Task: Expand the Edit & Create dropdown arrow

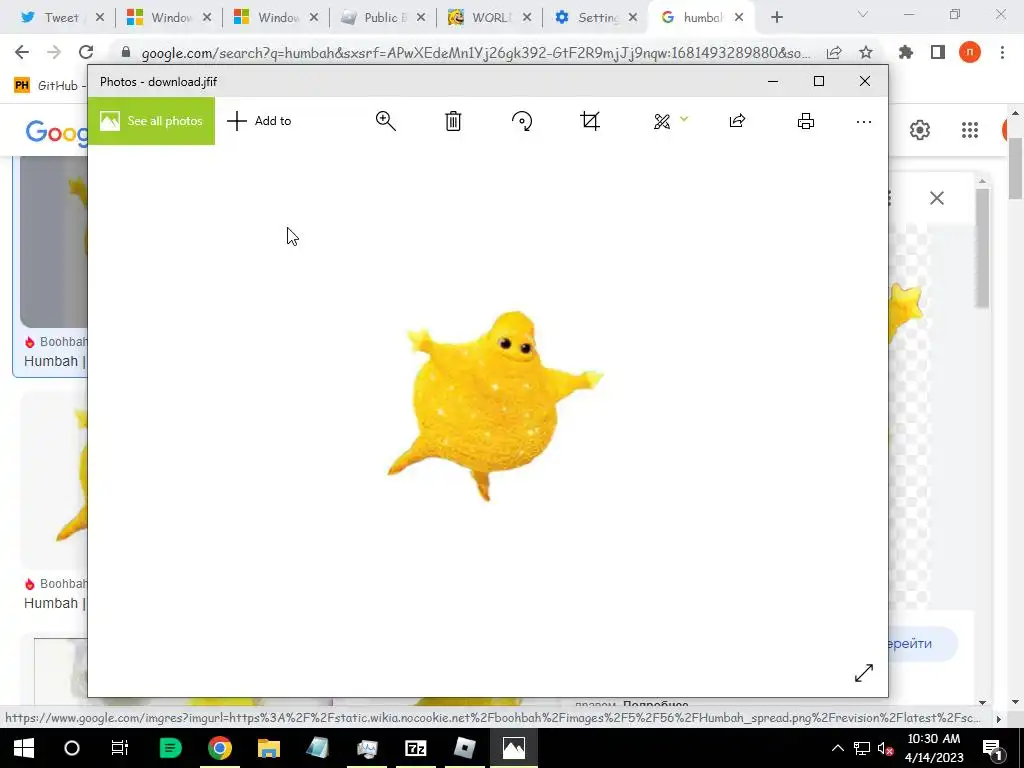Action: pos(684,119)
